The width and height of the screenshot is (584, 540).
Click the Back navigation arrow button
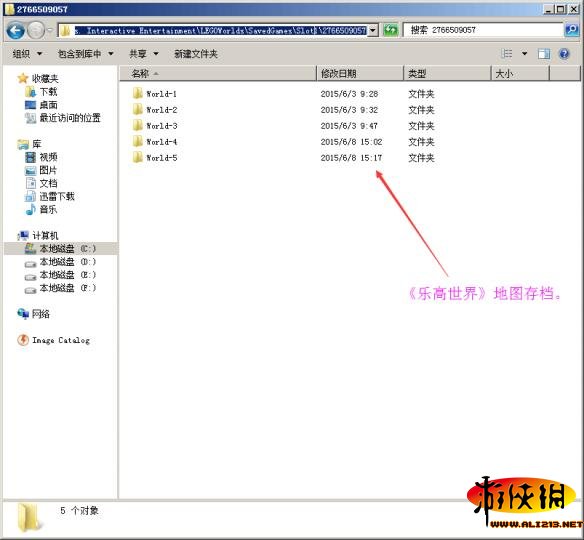coord(16,30)
